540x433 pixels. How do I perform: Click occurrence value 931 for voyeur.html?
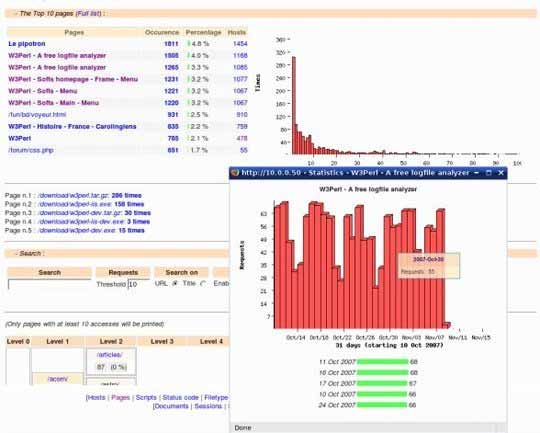click(x=173, y=114)
